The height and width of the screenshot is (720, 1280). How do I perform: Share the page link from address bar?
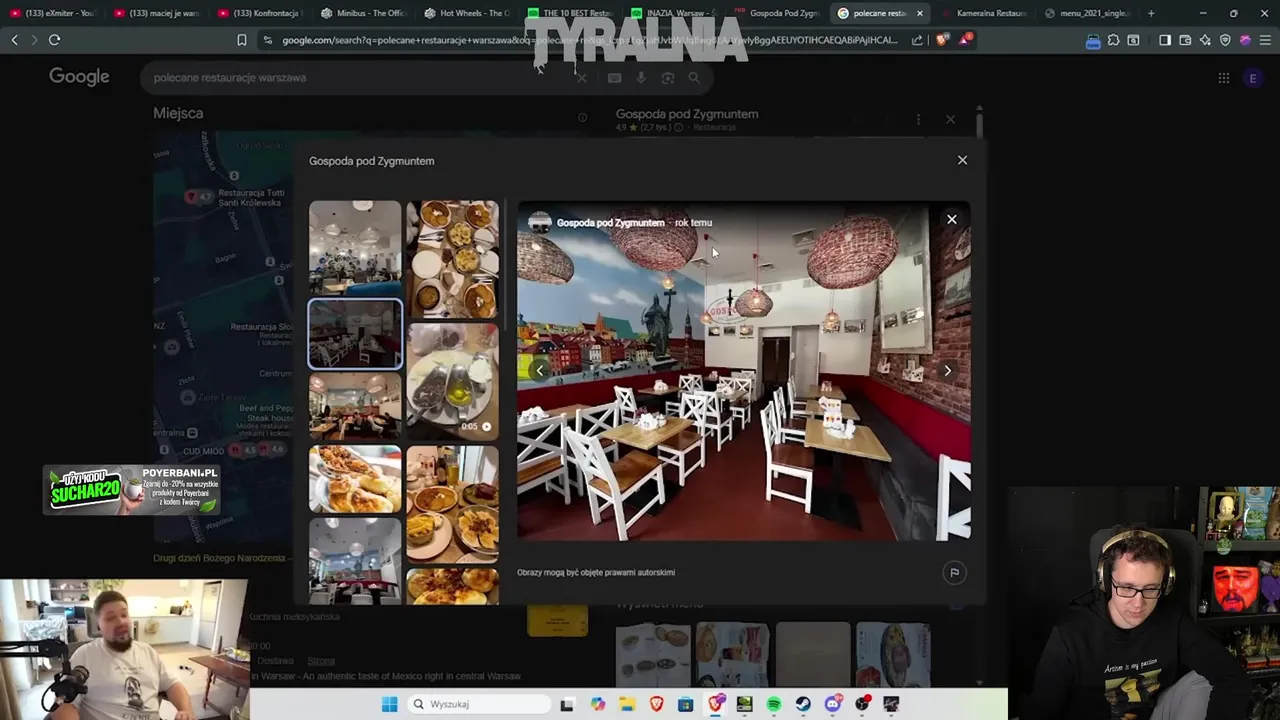pos(917,40)
